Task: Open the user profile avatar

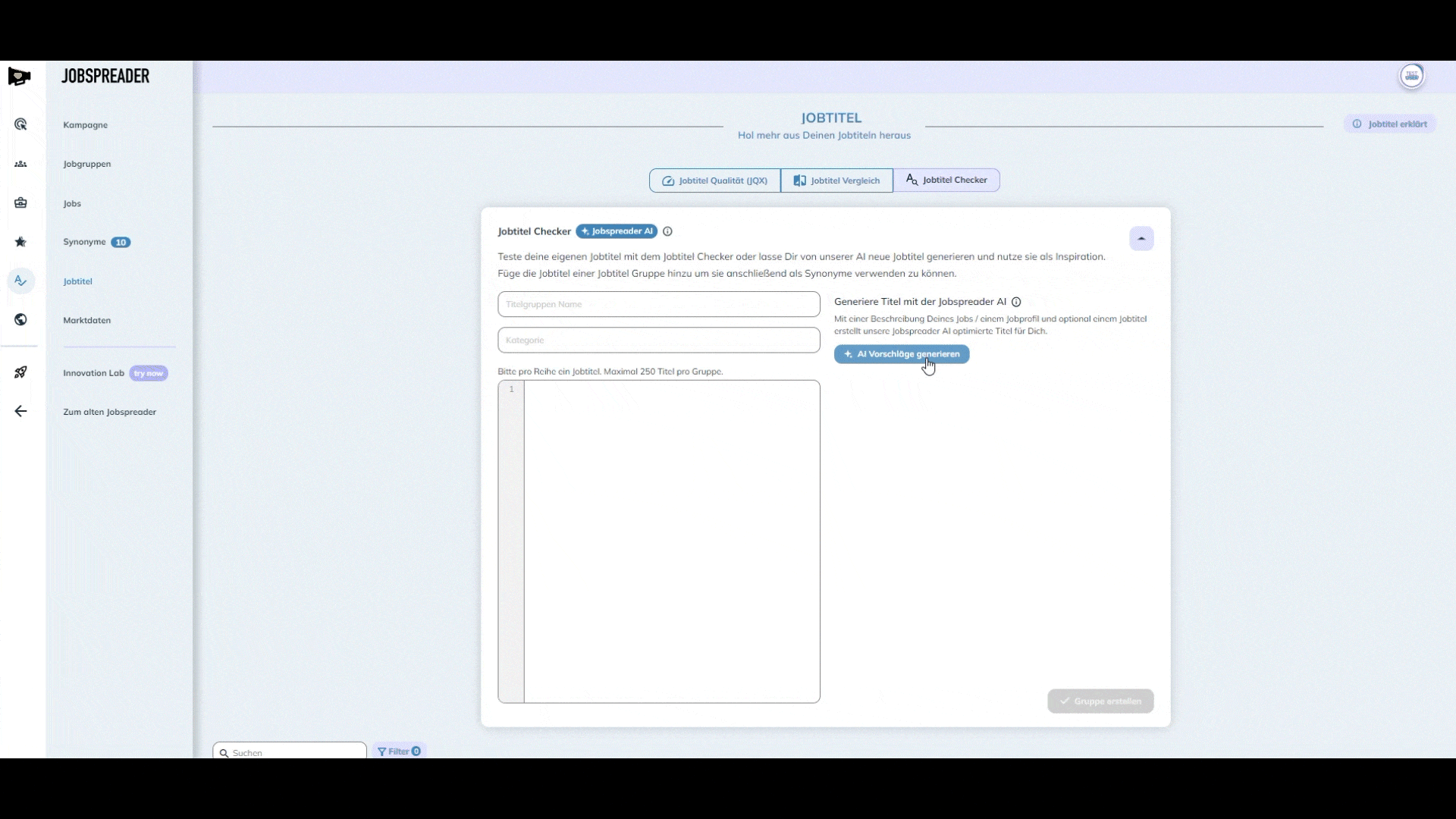Action: [1411, 76]
